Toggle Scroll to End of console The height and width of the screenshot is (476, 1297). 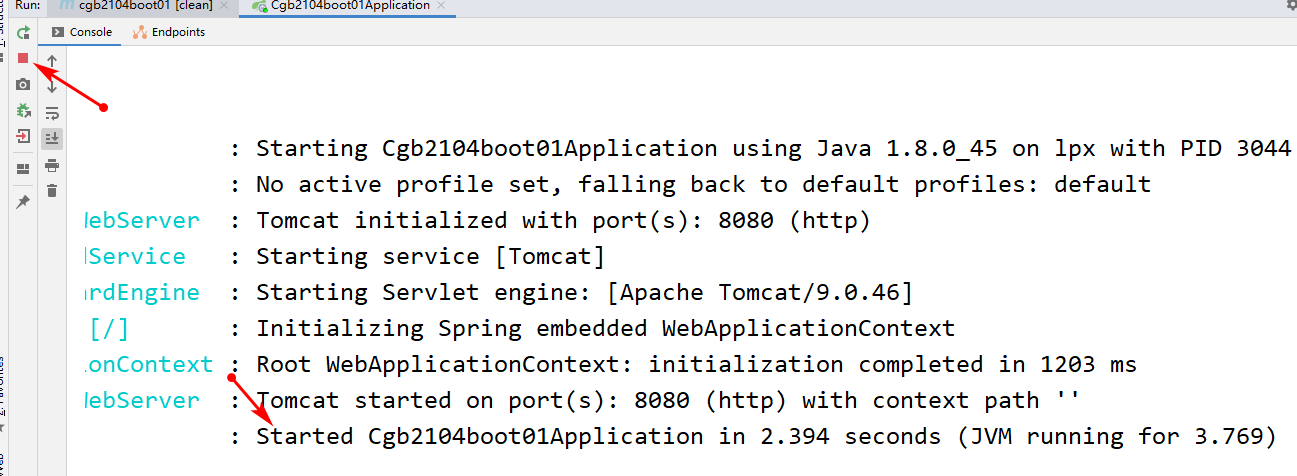point(52,138)
